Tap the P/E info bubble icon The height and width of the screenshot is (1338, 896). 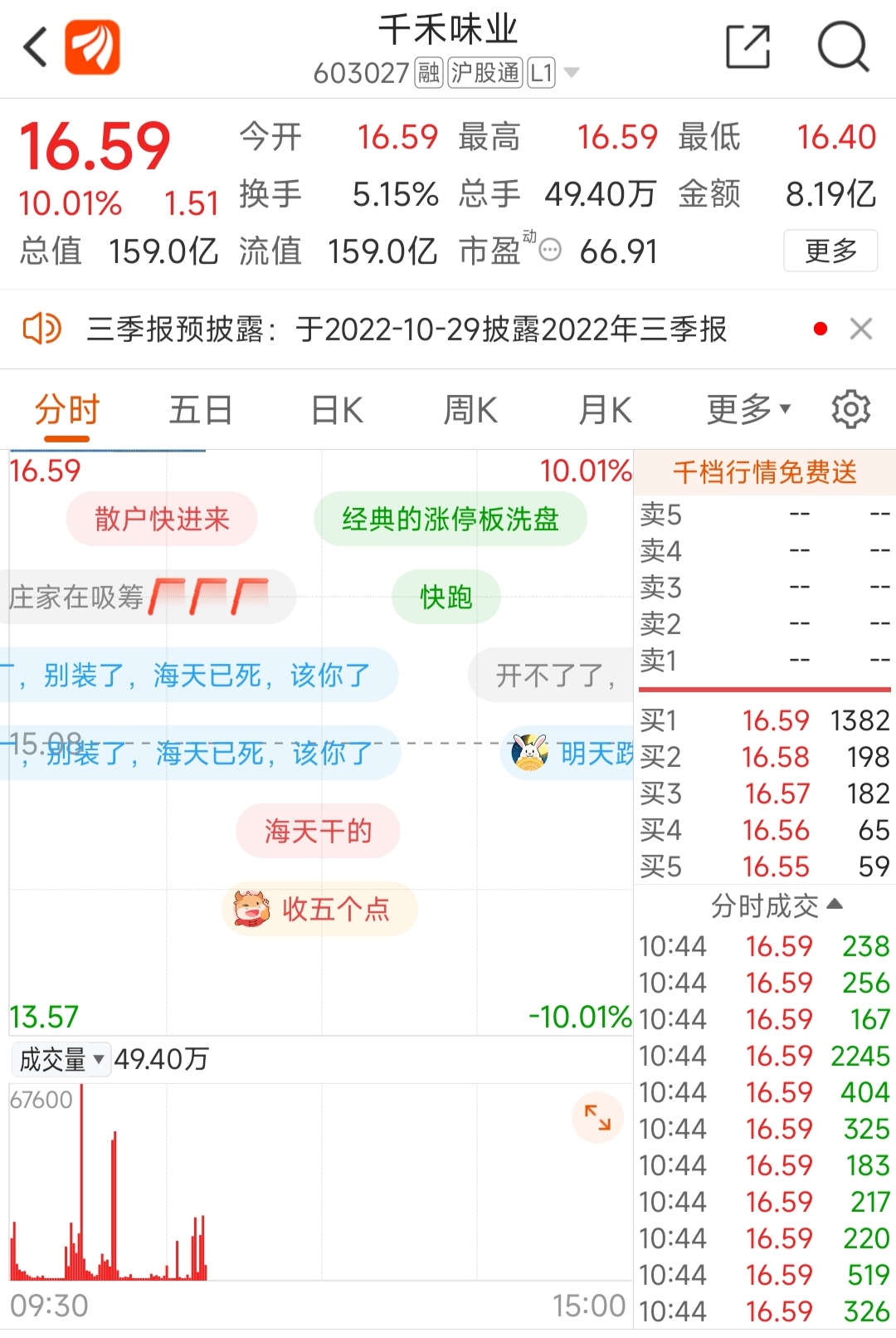tap(550, 250)
